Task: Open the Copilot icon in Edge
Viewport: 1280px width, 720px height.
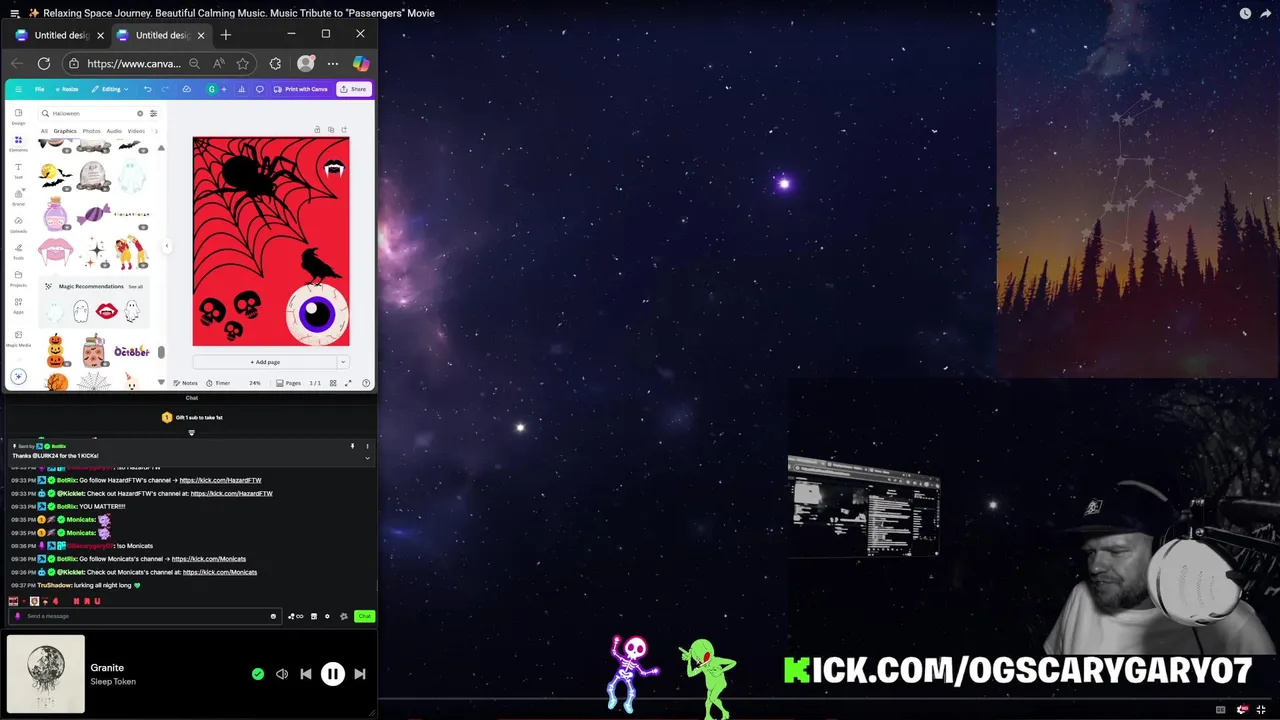Action: [x=361, y=63]
